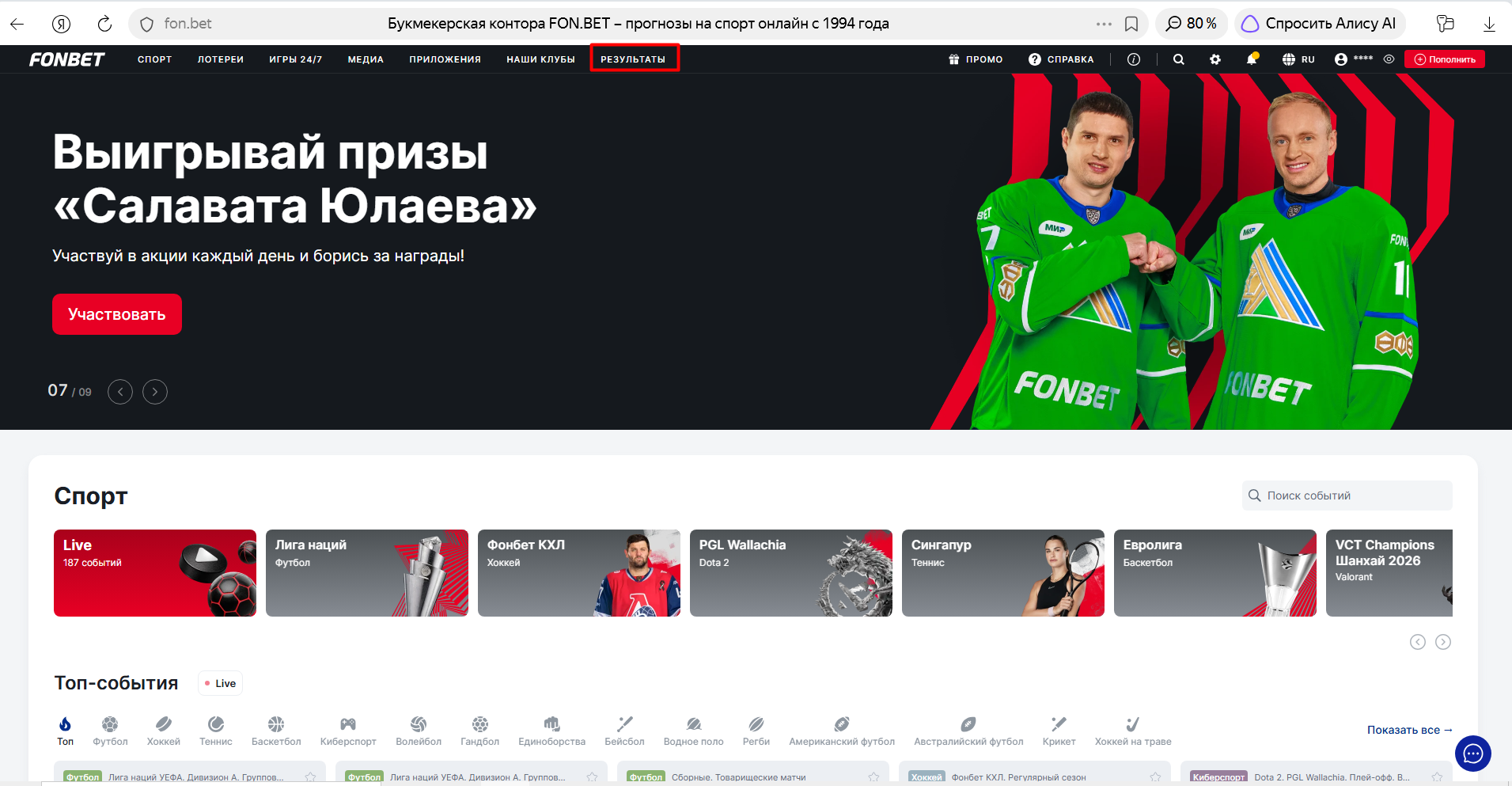Open the RU language selector
1512x786 pixels.
(1298, 59)
